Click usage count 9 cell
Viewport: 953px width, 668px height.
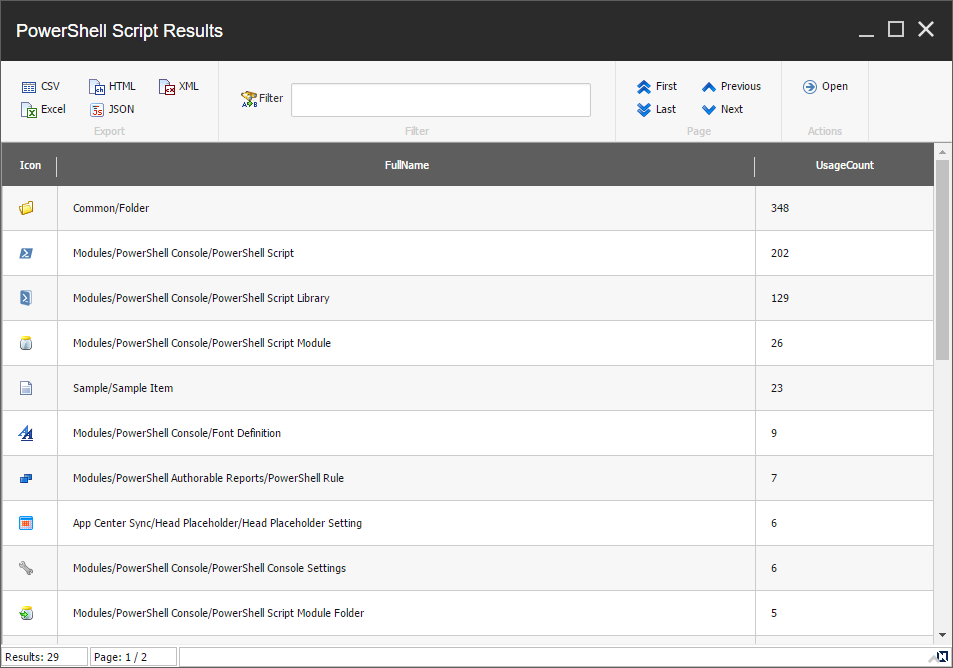(x=844, y=433)
